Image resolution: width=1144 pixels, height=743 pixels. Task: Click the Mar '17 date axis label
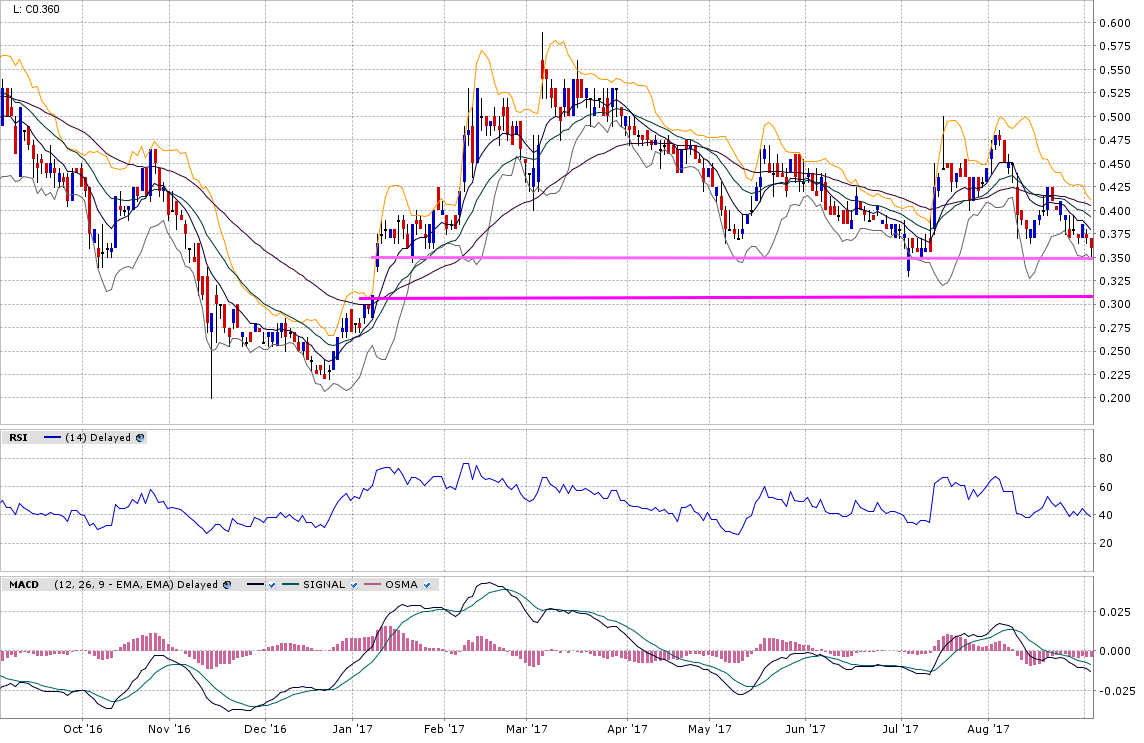(x=530, y=730)
